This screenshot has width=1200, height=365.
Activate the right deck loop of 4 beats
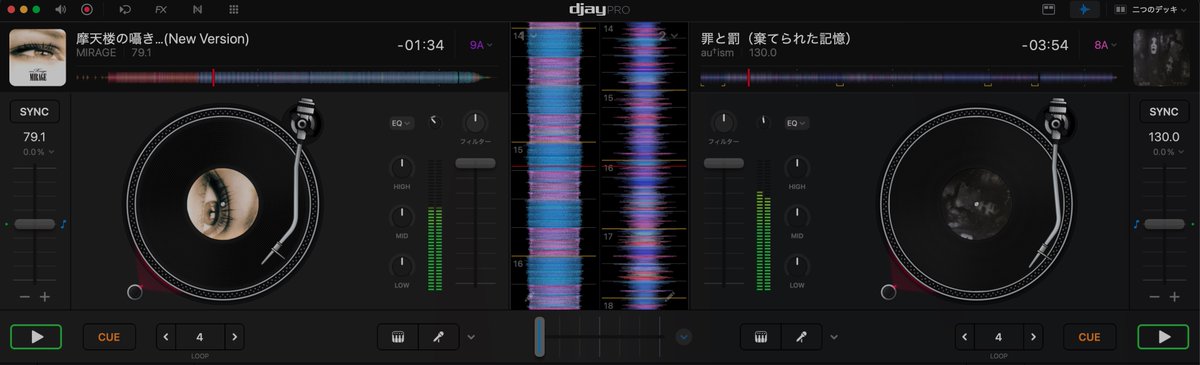click(x=999, y=337)
